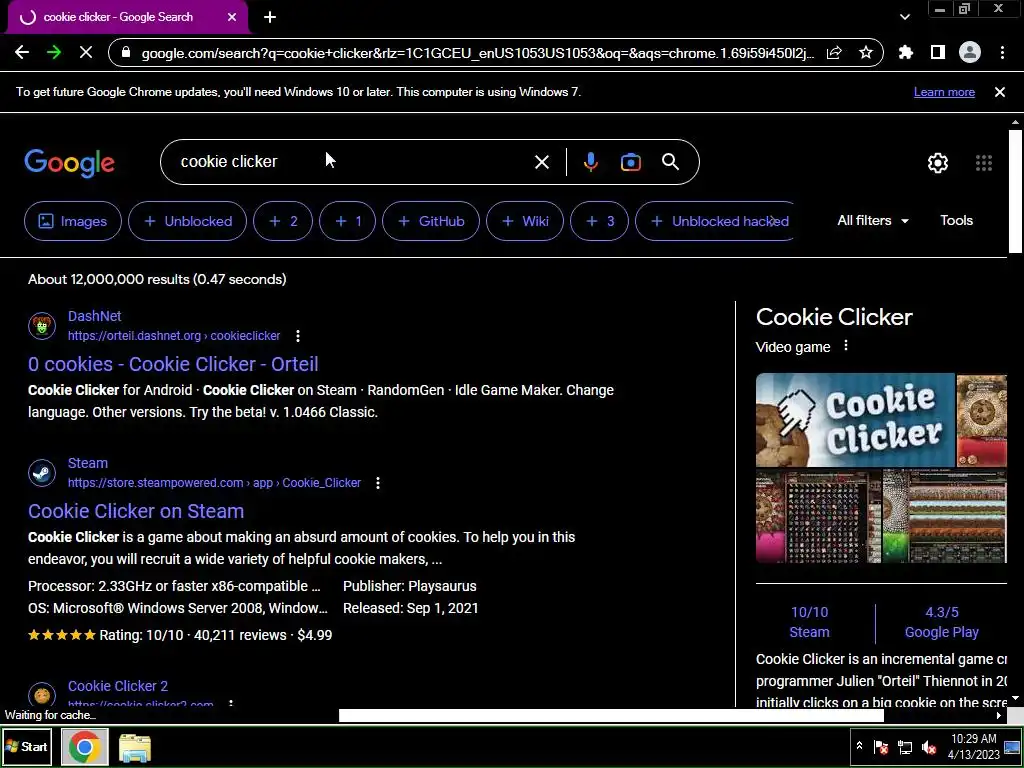Open the green striped gameplay screenshot

click(x=944, y=516)
